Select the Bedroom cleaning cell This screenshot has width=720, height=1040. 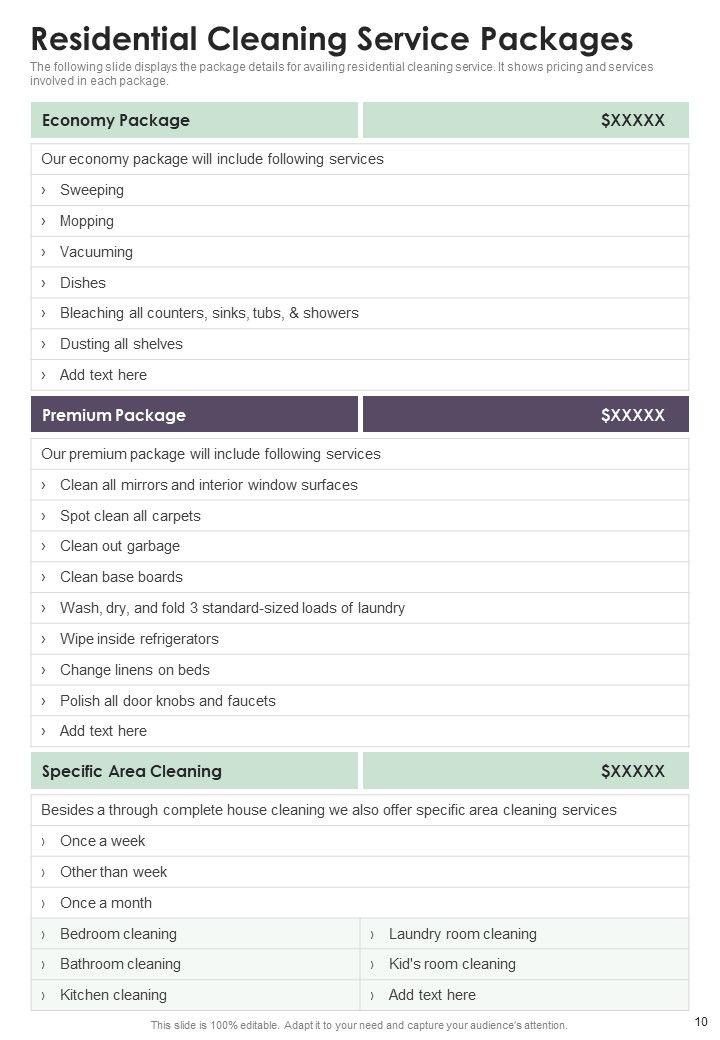(118, 934)
